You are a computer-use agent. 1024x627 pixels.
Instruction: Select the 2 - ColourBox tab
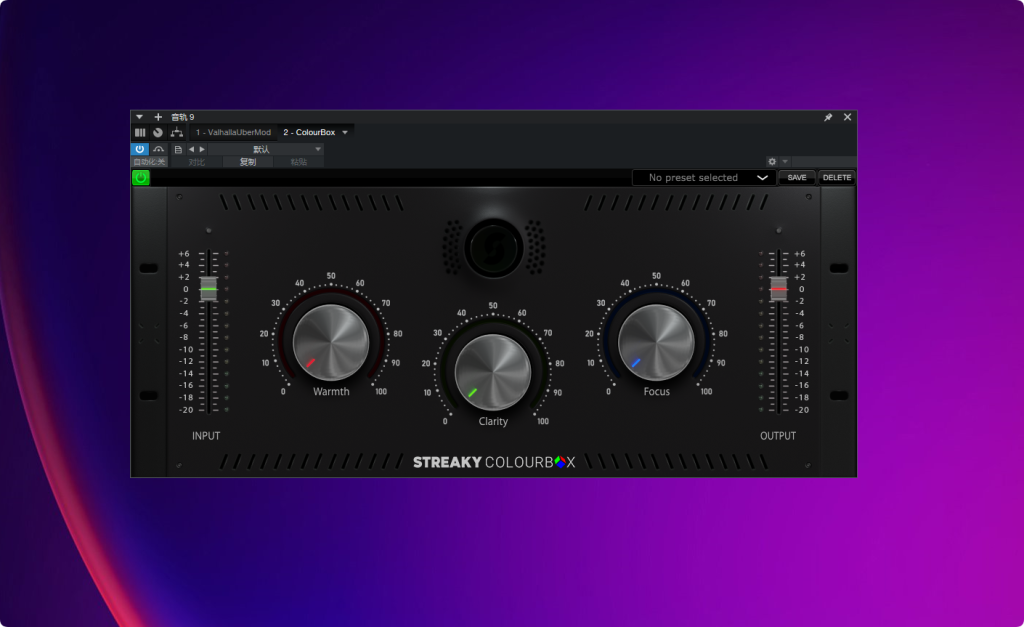[x=309, y=132]
